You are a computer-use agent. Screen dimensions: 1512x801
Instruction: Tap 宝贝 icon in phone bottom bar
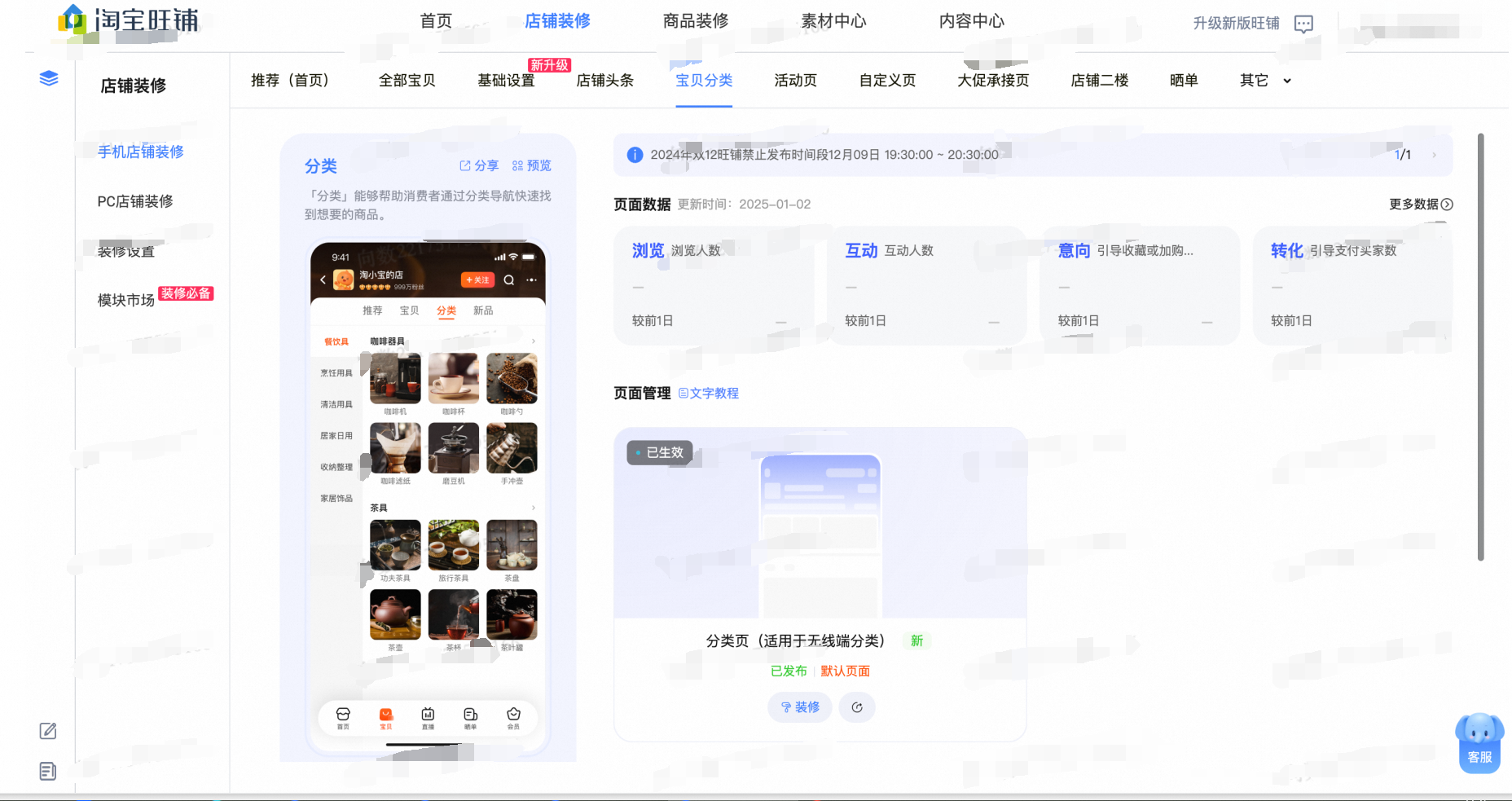385,718
